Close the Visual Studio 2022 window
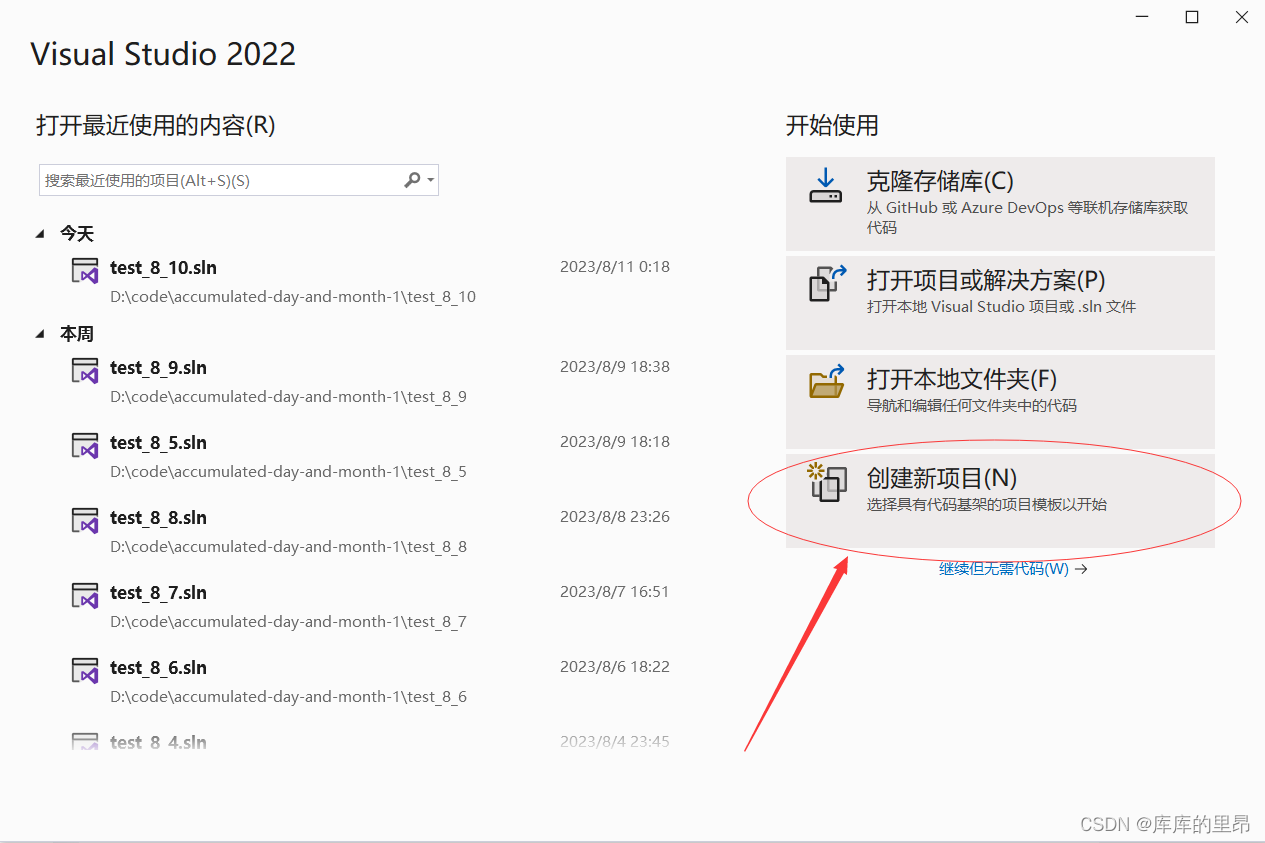This screenshot has width=1265, height=843. pyautogui.click(x=1240, y=17)
